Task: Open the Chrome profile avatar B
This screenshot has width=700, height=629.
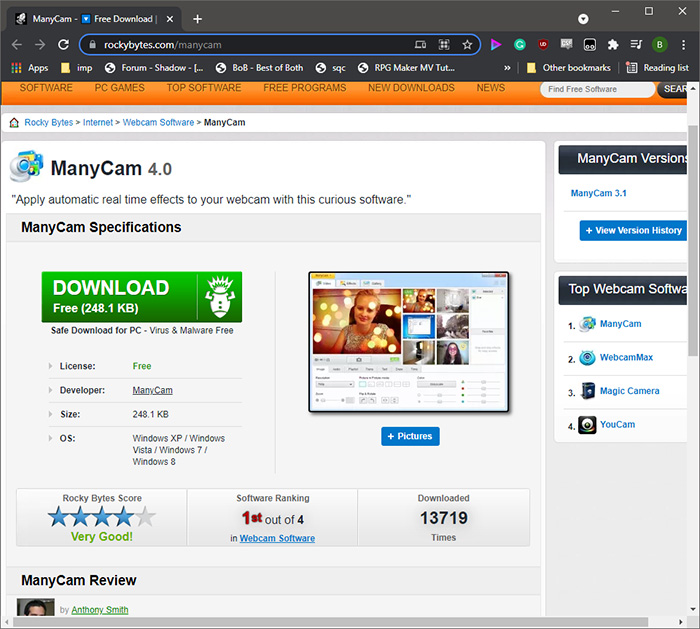Action: [659, 45]
